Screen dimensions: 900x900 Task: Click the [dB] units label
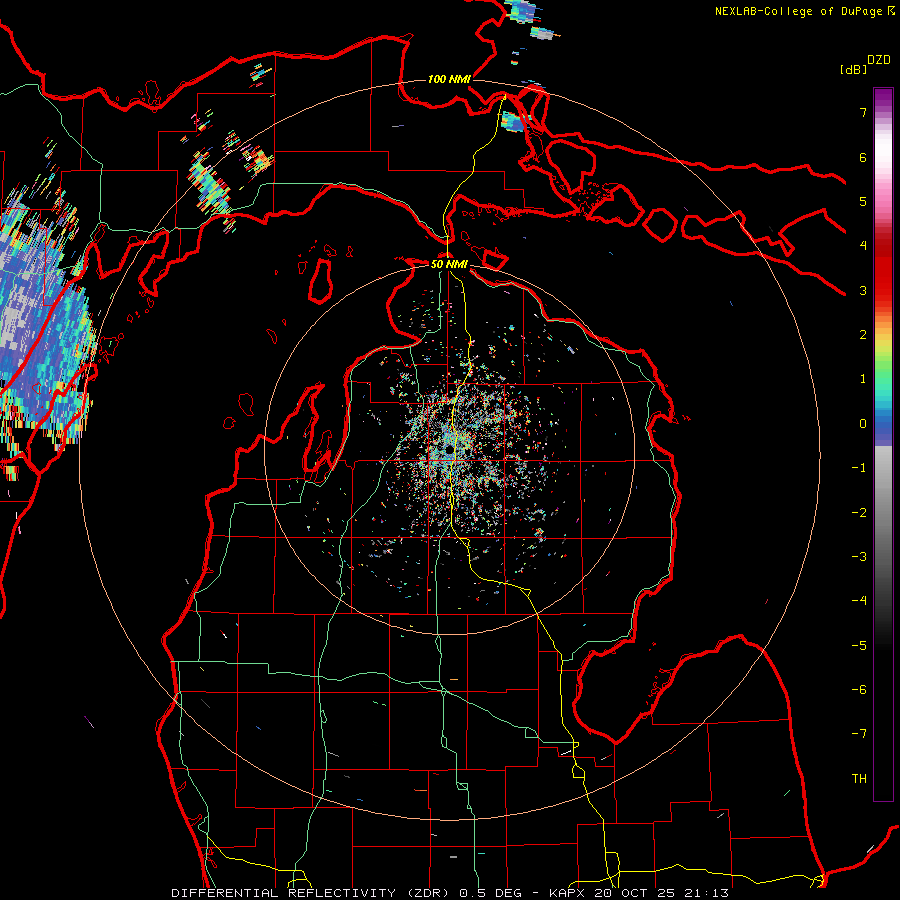coord(853,69)
